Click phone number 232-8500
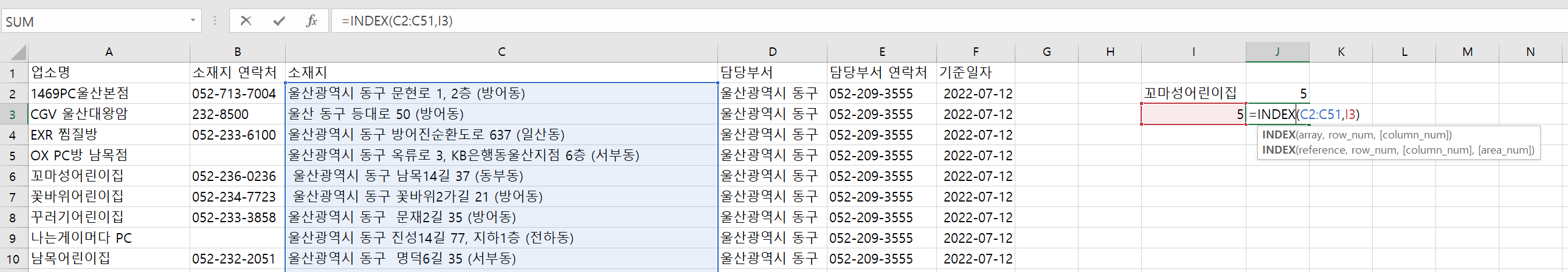1568x272 pixels. (x=237, y=114)
